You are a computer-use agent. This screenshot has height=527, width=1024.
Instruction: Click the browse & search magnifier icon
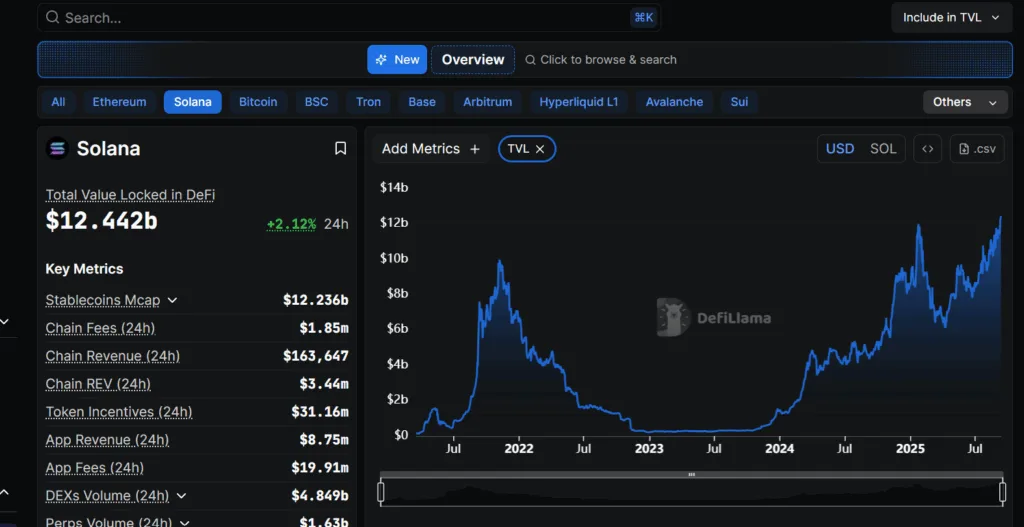[531, 59]
